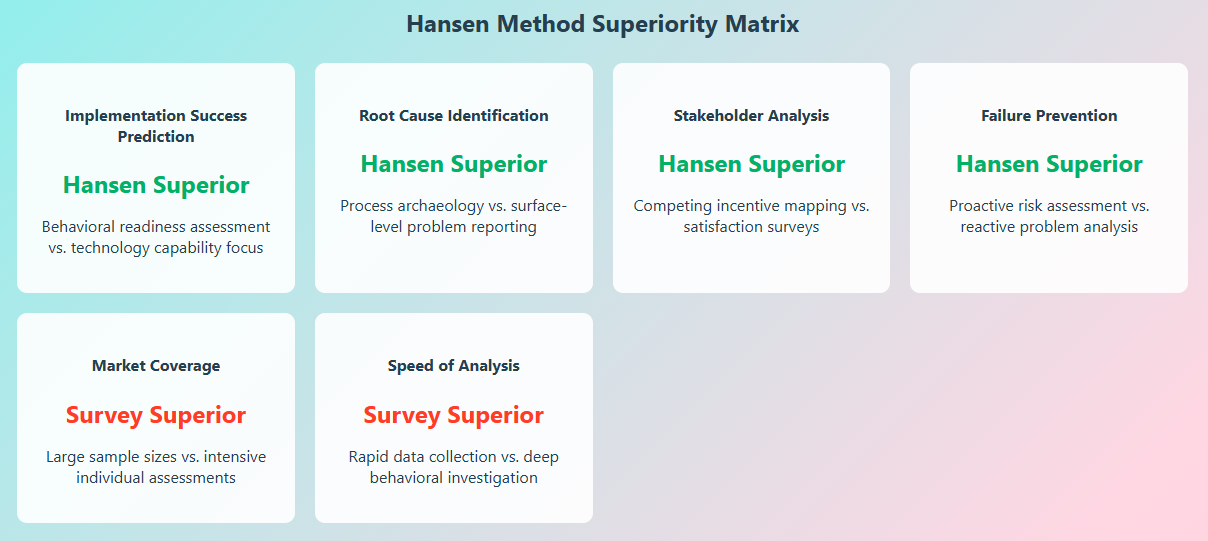Select the Stakeholder Analysis heading
The image size is (1208, 541).
(751, 115)
